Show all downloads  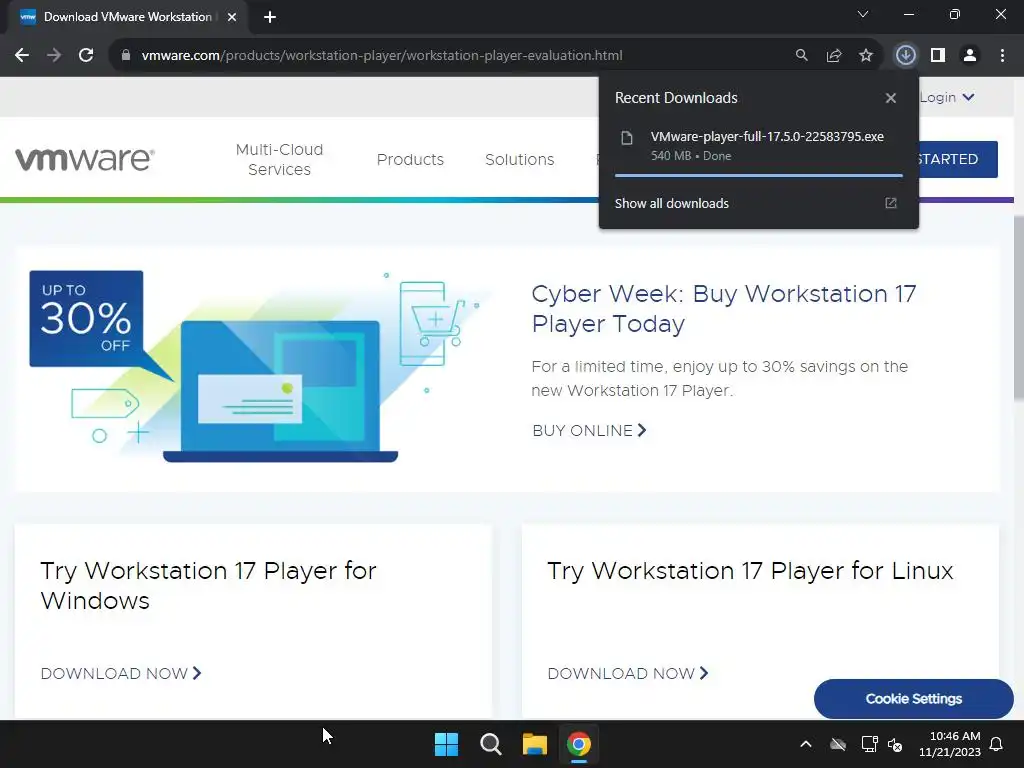coord(671,203)
